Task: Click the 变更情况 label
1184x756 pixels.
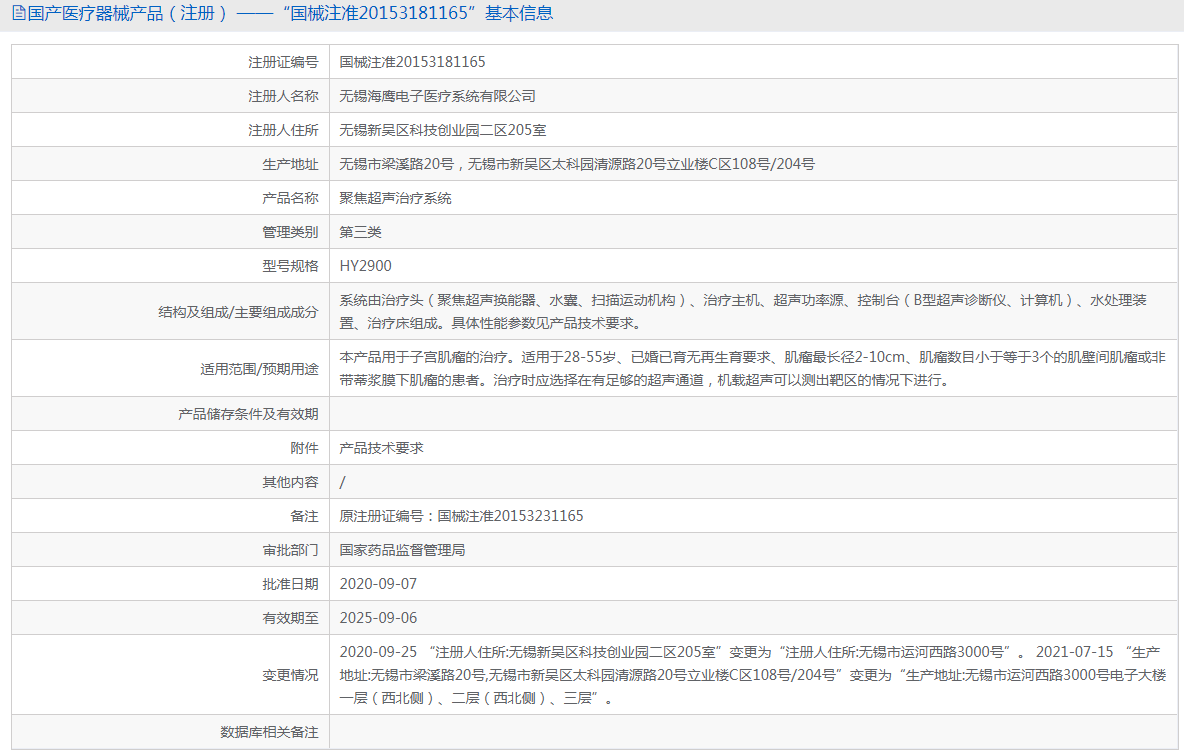Action: [290, 675]
